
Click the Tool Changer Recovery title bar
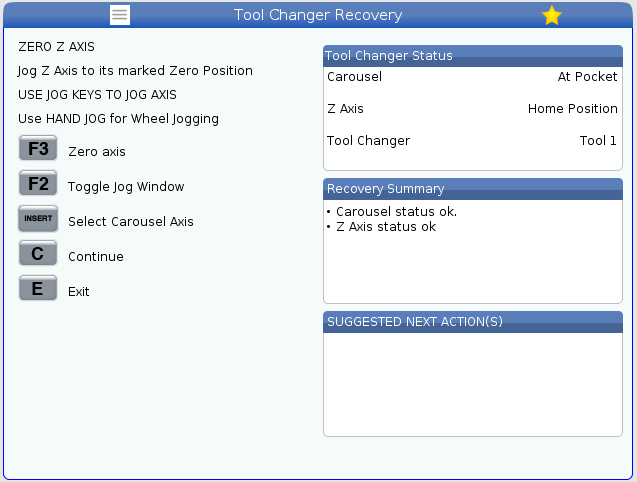[318, 15]
